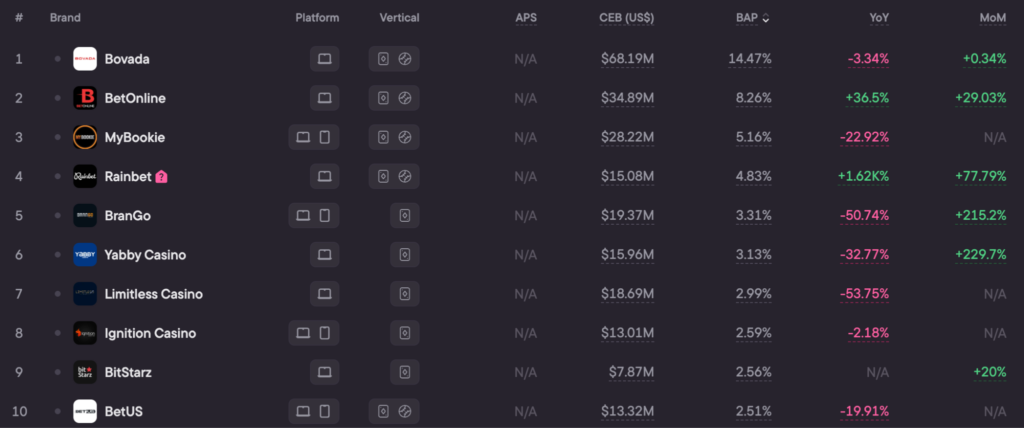Click the YoY column header
Viewport: 1024px width, 428px height.
coord(879,18)
